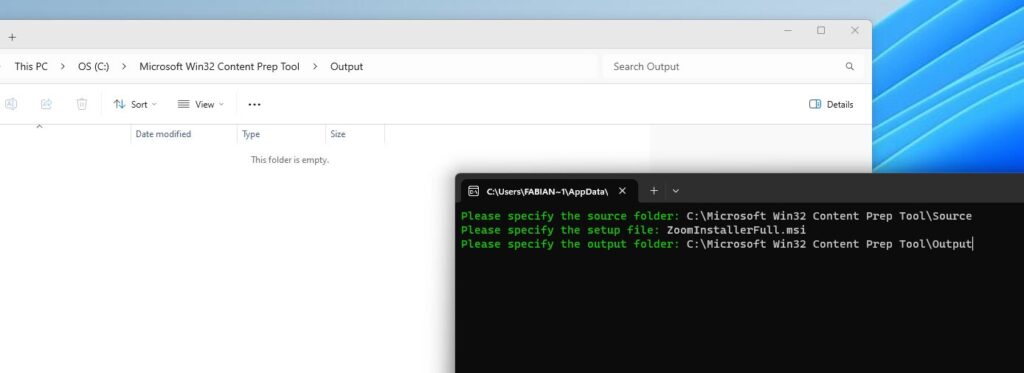Open the See more ellipsis menu
Image resolution: width=1024 pixels, height=373 pixels.
pos(255,105)
